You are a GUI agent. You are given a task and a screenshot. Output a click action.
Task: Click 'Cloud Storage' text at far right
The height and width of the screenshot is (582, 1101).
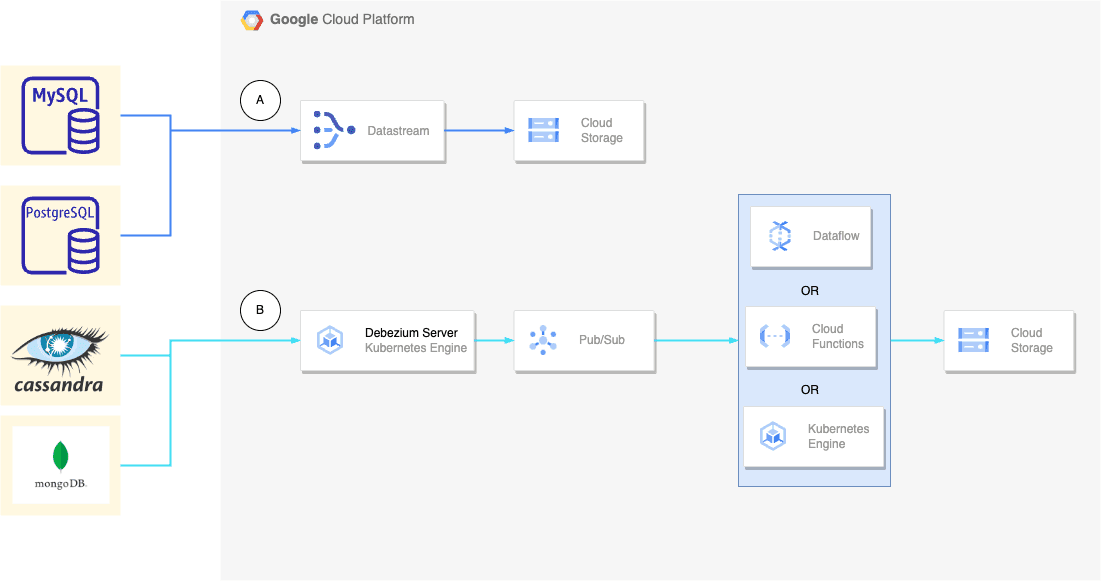pyautogui.click(x=1031, y=340)
